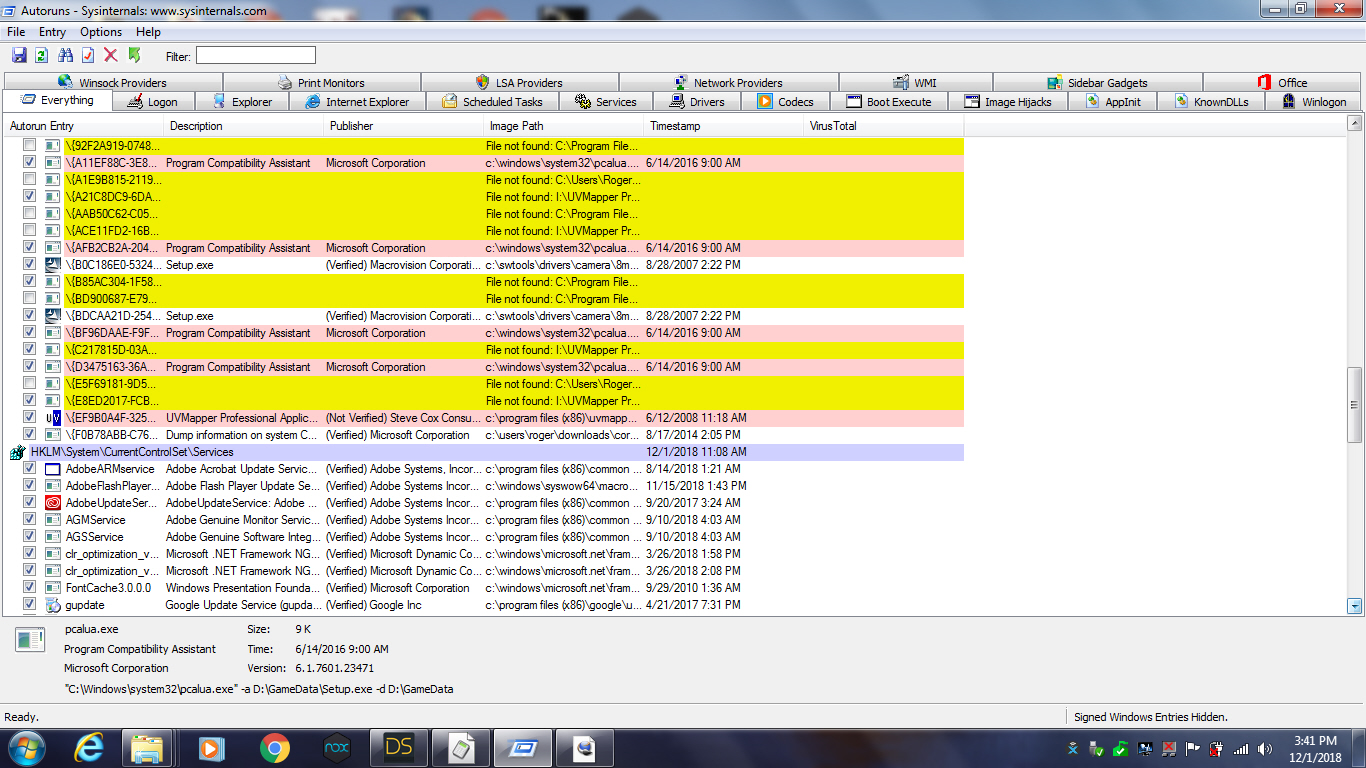The image size is (1366, 768).
Task: Open the File menu
Action: (16, 32)
